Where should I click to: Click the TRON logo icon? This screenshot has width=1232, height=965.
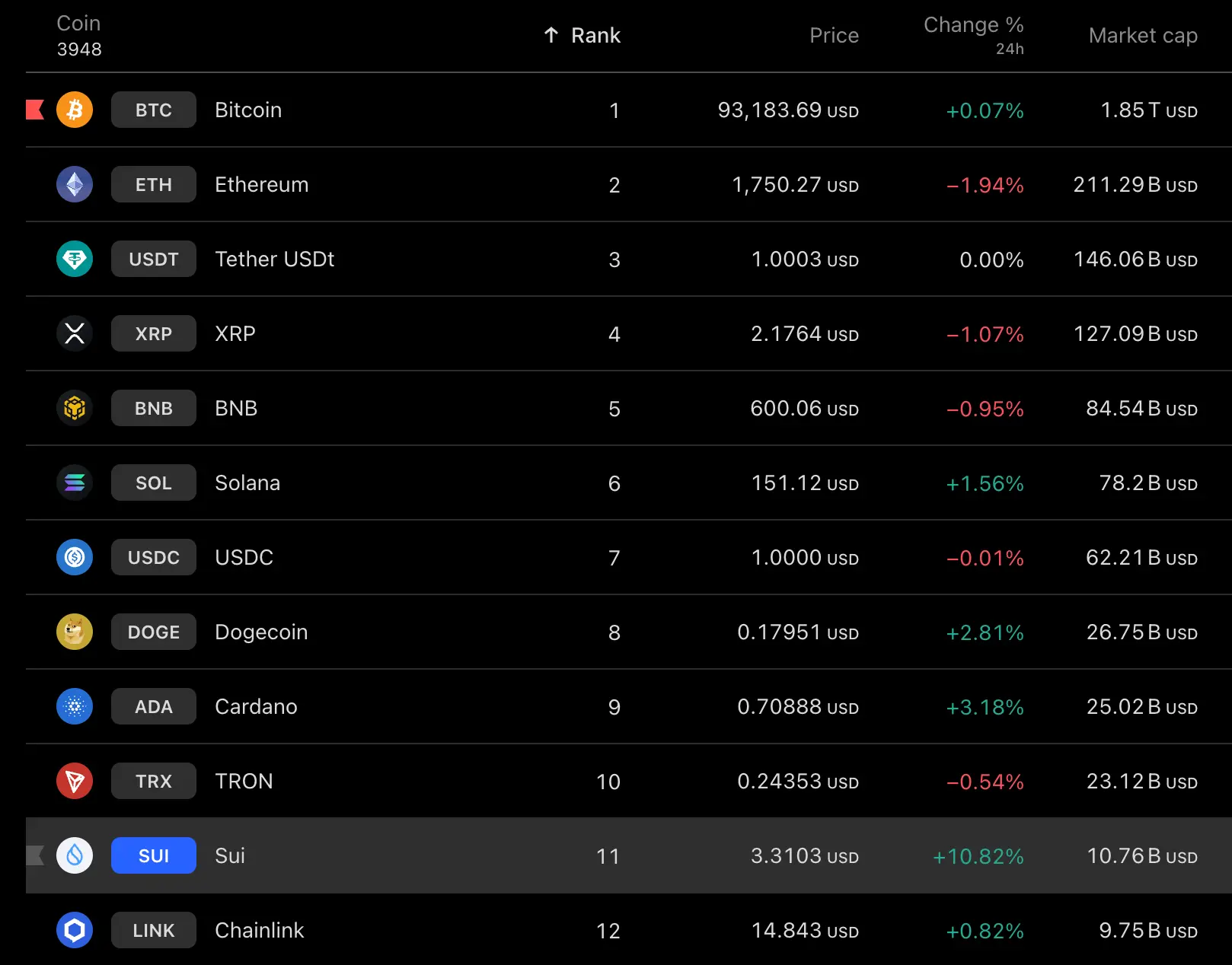(x=75, y=781)
